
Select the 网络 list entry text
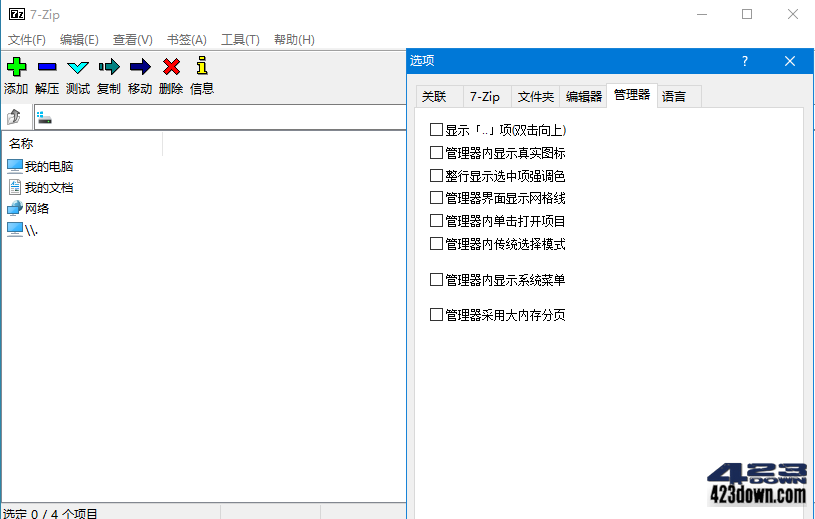37,209
